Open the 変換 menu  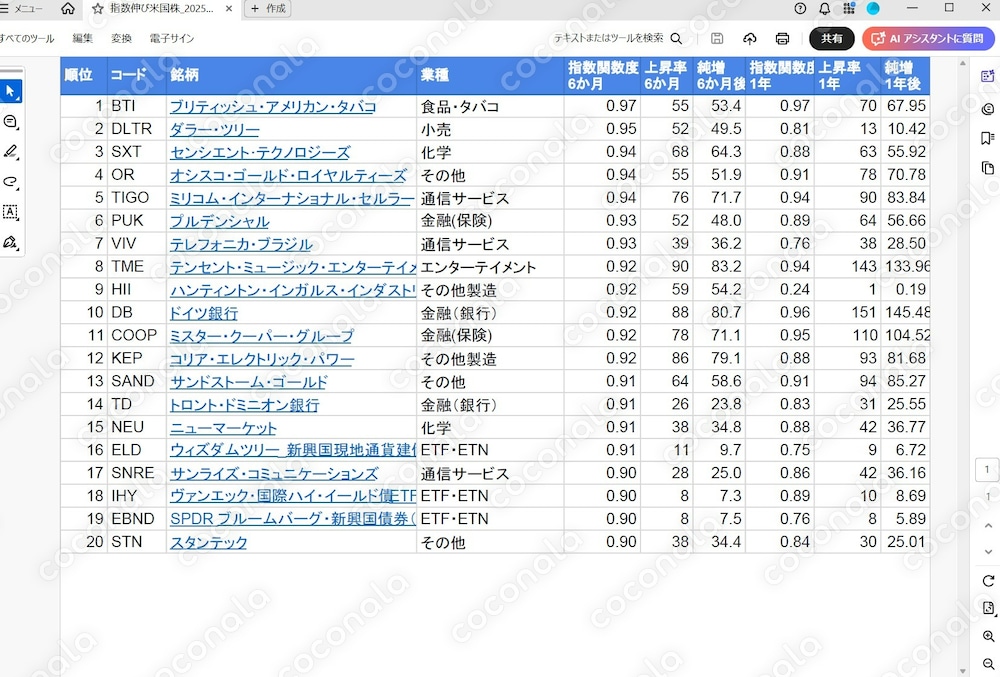click(x=121, y=39)
